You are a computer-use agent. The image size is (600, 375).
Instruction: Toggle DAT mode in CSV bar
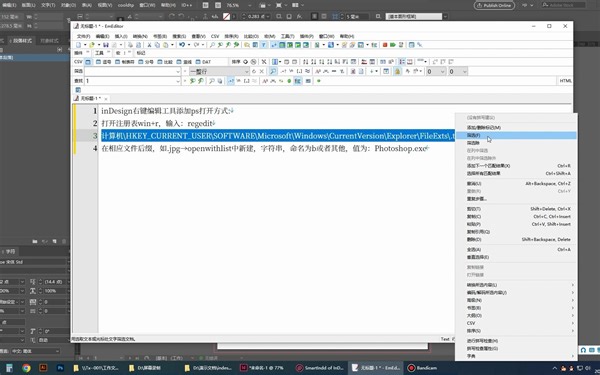point(203,62)
